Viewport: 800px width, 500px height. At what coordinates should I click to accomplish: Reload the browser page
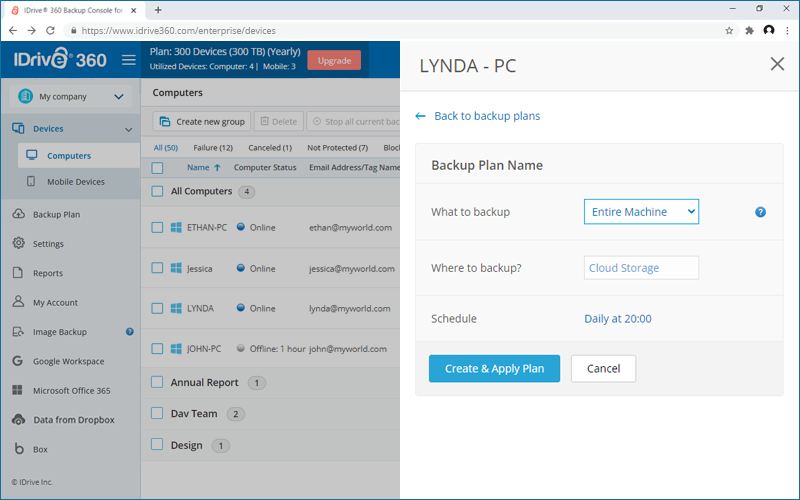click(x=50, y=31)
